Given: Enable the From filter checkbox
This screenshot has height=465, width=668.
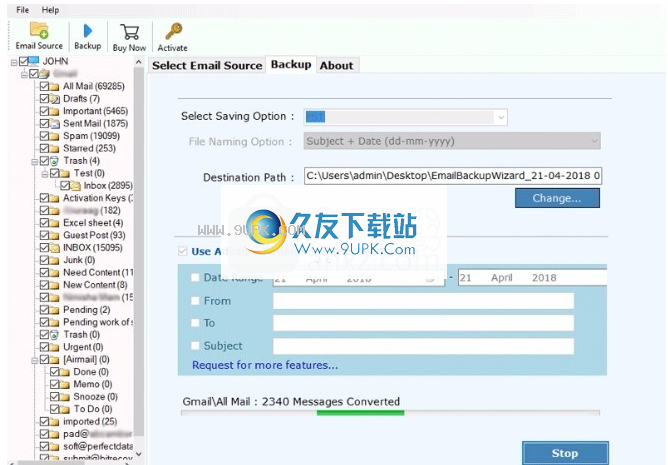Looking at the screenshot, I should (x=195, y=301).
